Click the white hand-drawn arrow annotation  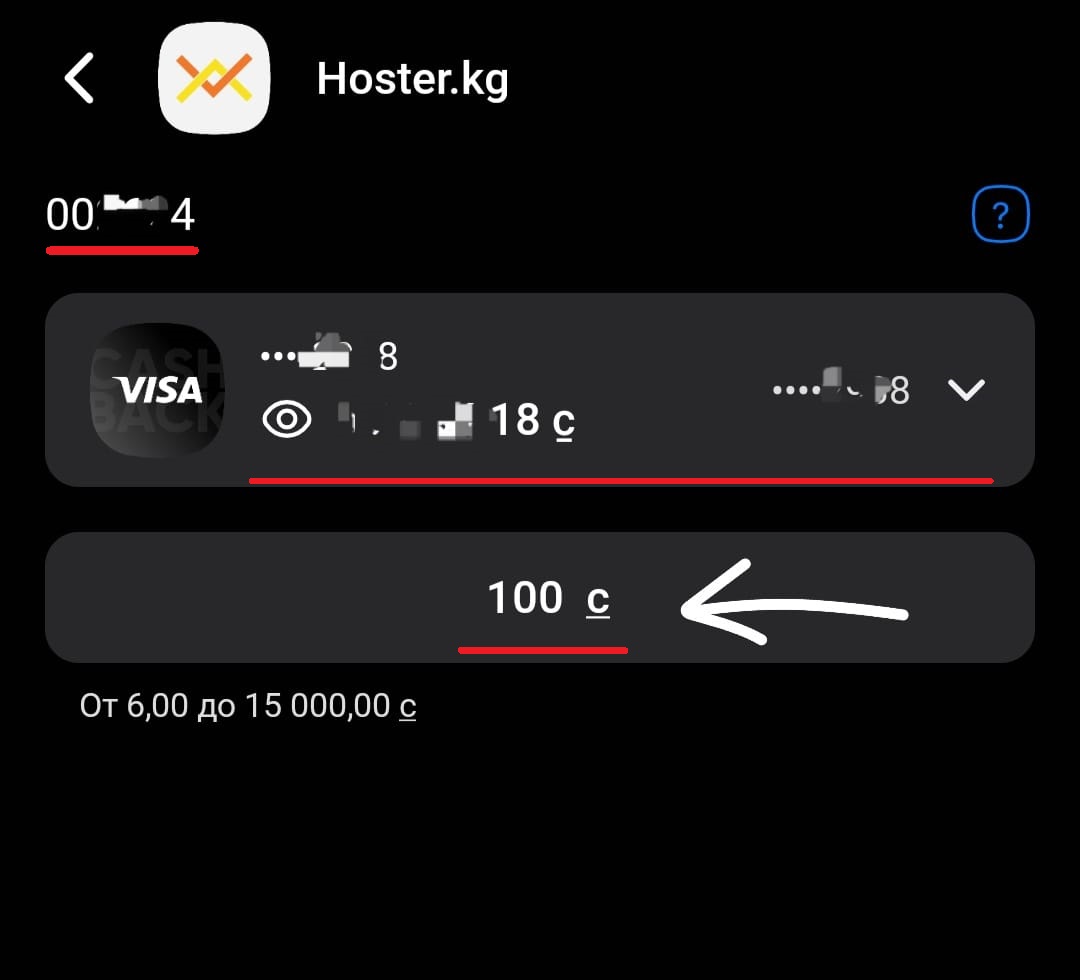click(x=794, y=603)
